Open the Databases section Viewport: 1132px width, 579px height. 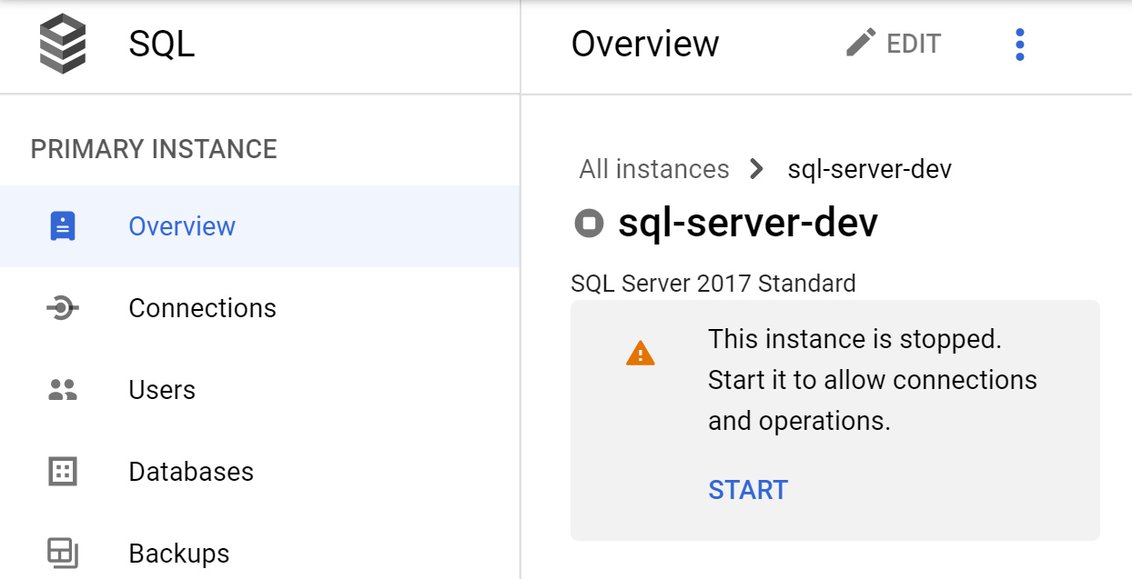260,471
